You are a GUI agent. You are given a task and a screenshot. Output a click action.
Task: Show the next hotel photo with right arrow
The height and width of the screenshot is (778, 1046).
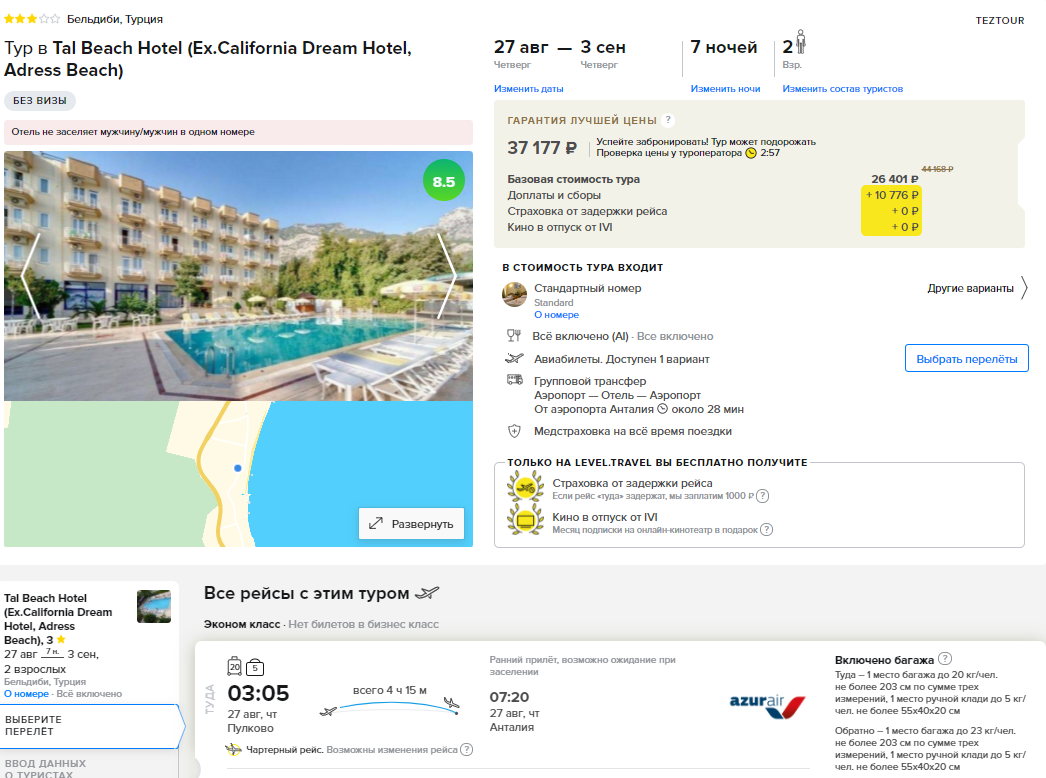pyautogui.click(x=447, y=276)
